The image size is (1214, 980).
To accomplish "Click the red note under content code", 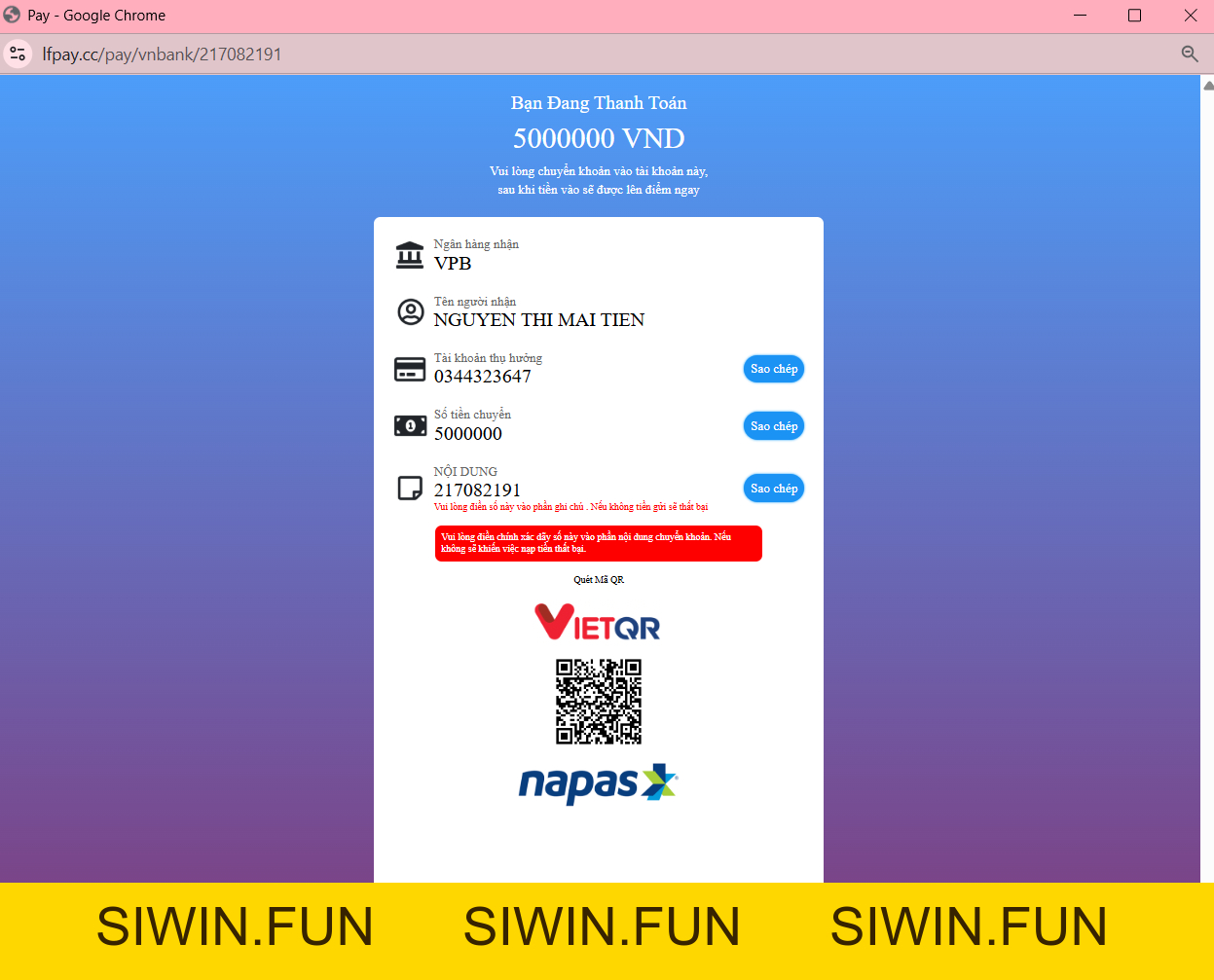I will 571,507.
